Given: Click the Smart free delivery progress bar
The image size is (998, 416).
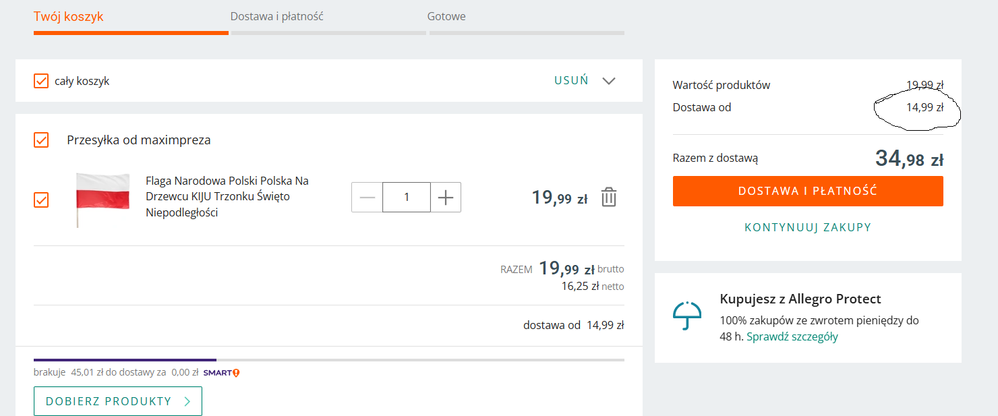Looking at the screenshot, I should pyautogui.click(x=328, y=359).
